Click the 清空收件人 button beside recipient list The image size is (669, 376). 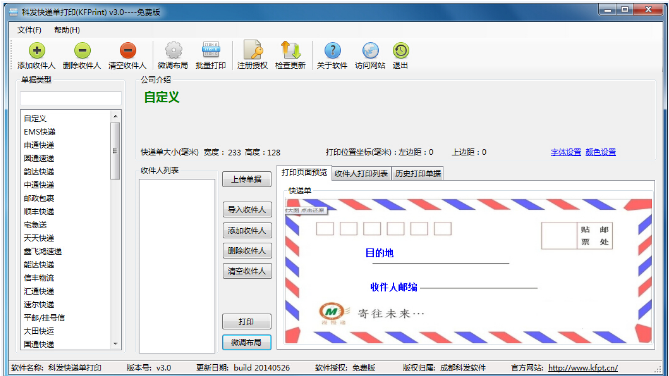(x=247, y=271)
